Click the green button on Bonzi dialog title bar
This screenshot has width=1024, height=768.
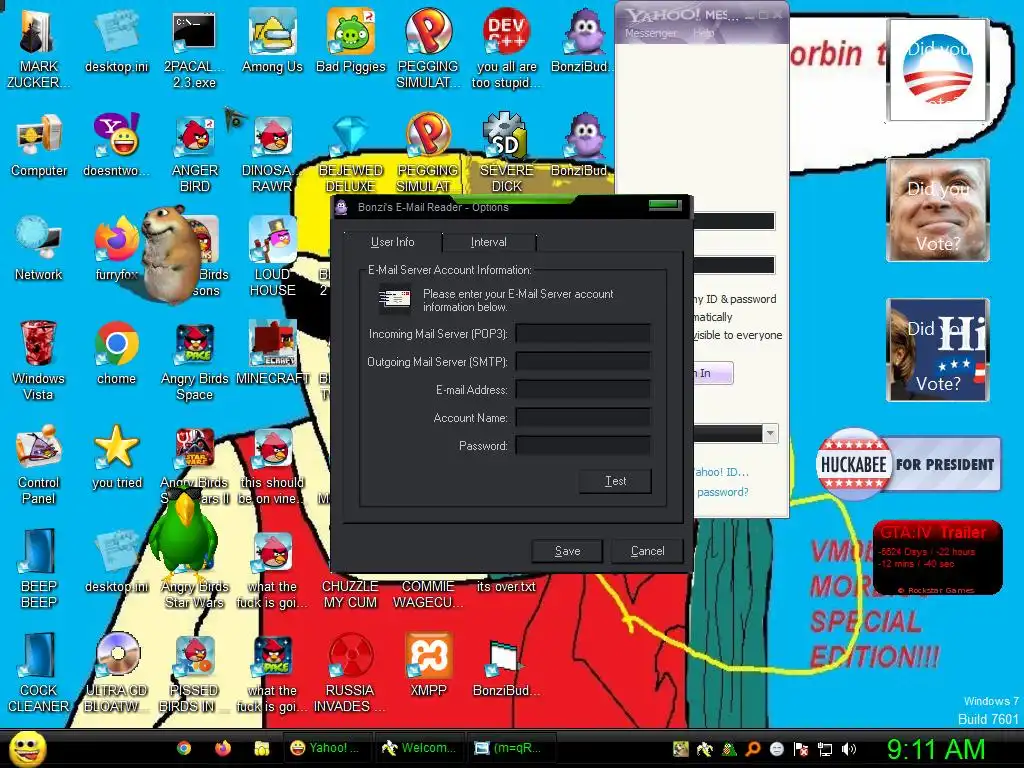tap(665, 206)
